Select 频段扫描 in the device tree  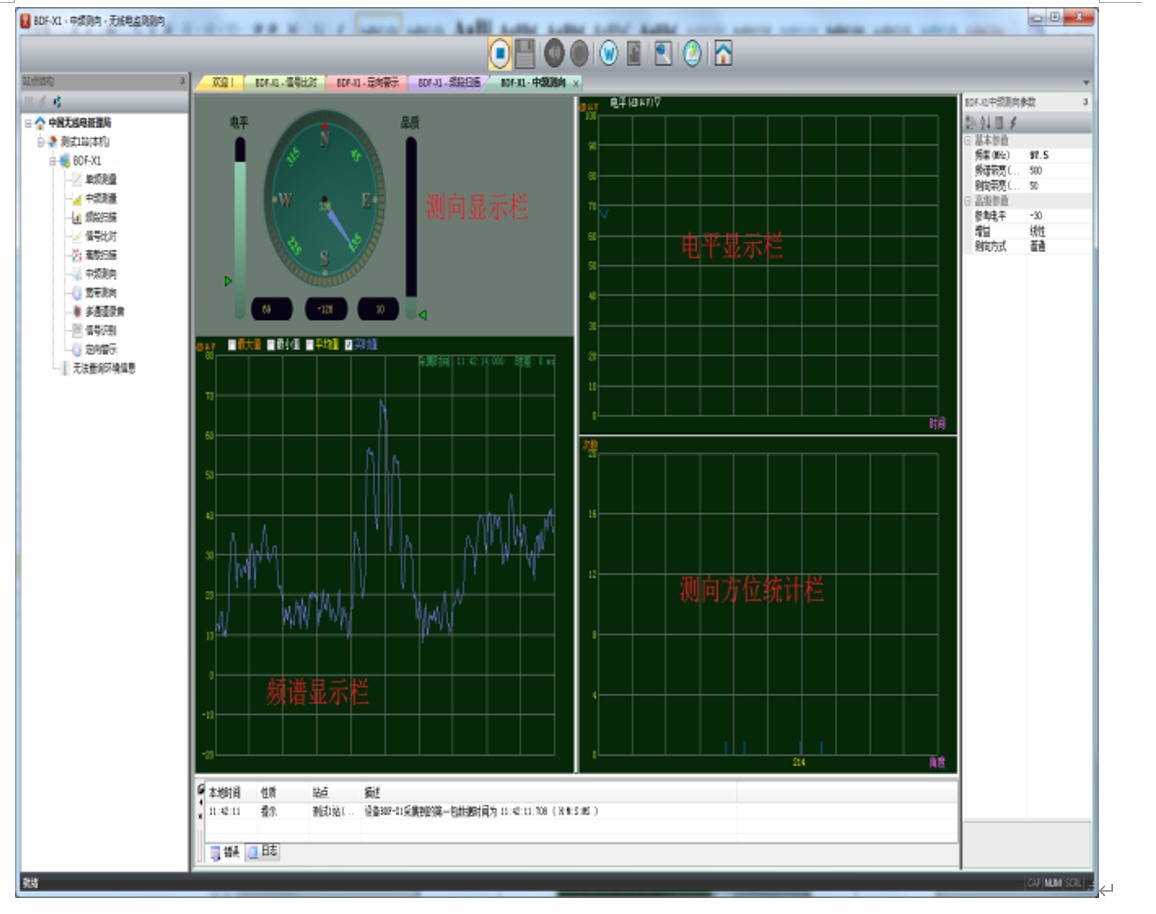coord(100,217)
